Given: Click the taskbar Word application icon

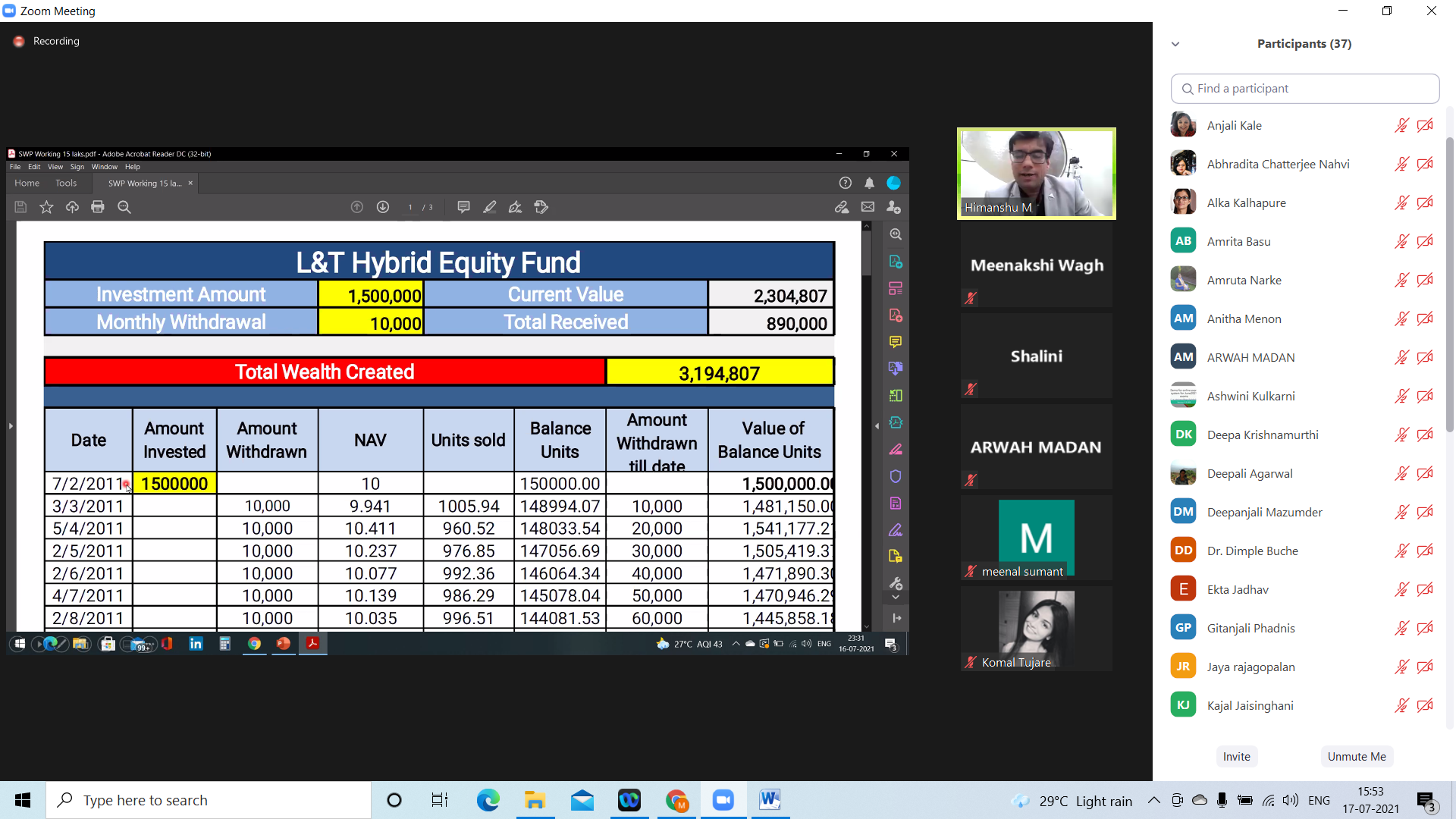Looking at the screenshot, I should pos(770,800).
